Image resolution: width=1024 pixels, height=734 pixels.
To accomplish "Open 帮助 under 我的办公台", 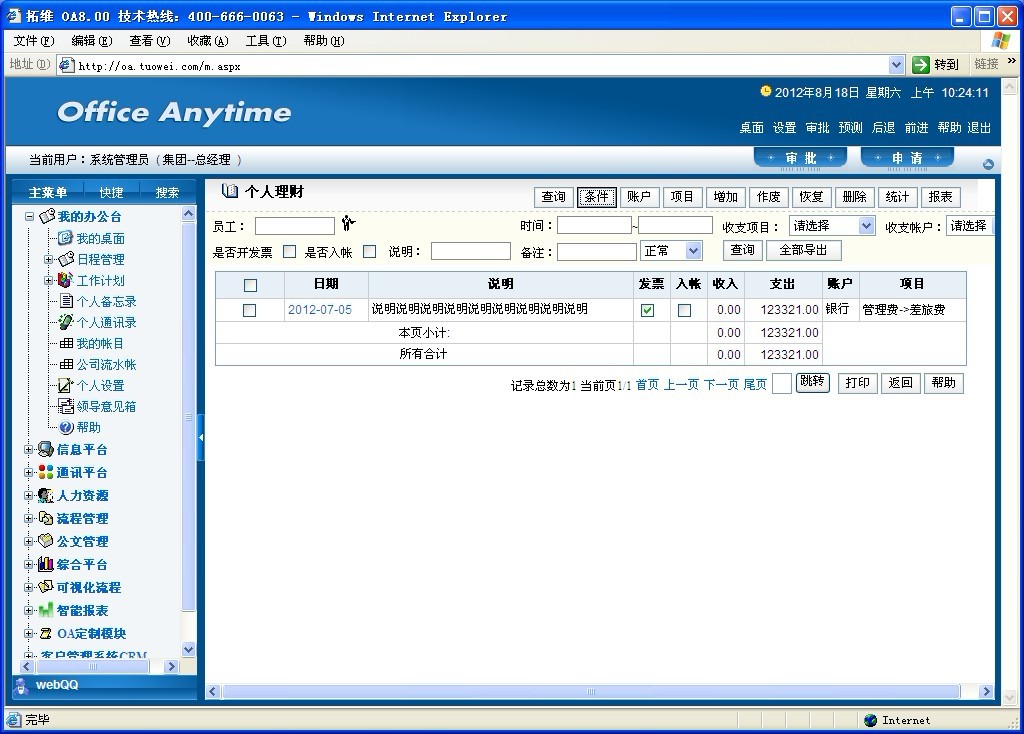I will click(88, 427).
